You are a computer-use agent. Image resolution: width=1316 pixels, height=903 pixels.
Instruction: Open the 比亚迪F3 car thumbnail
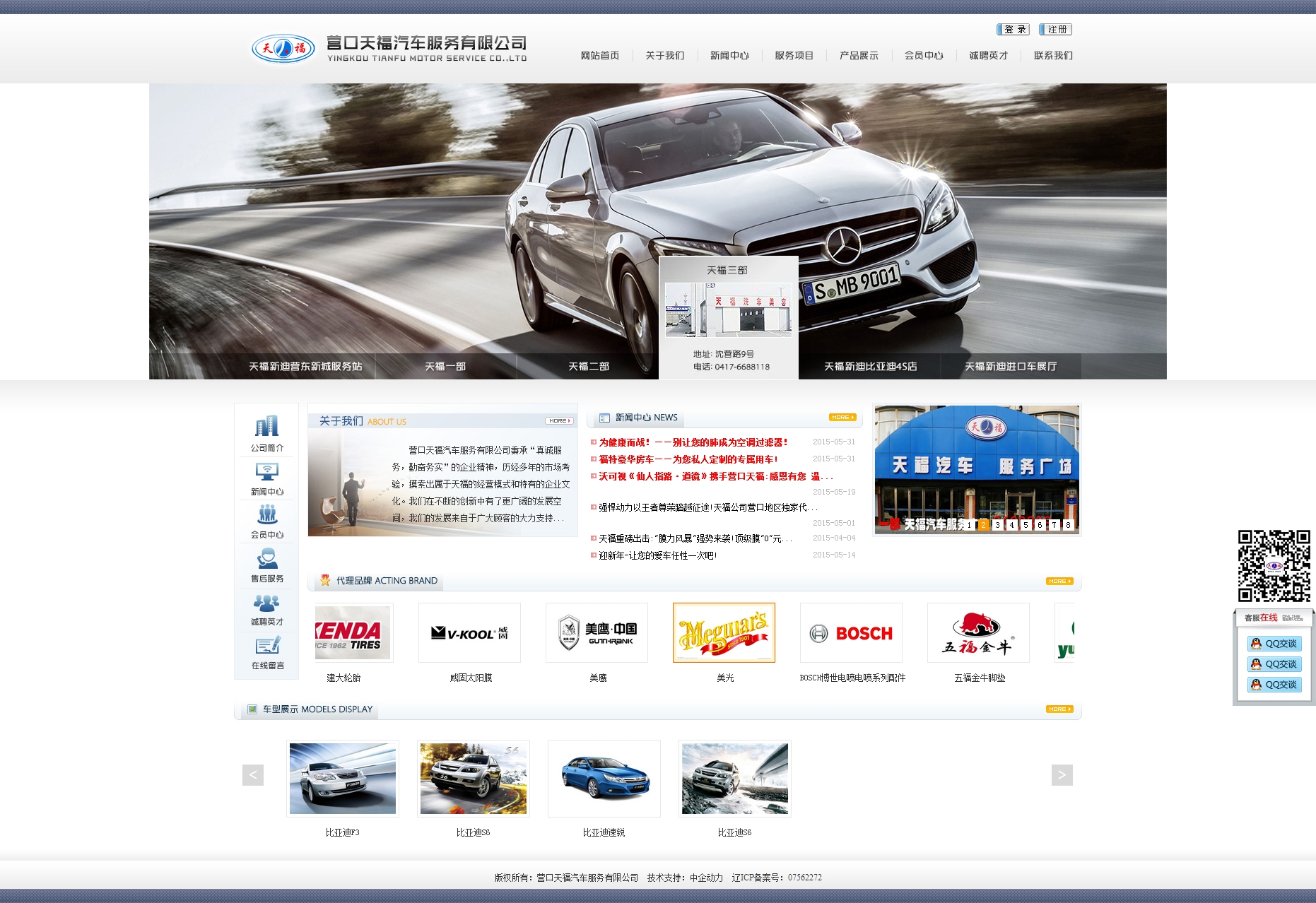(x=343, y=779)
